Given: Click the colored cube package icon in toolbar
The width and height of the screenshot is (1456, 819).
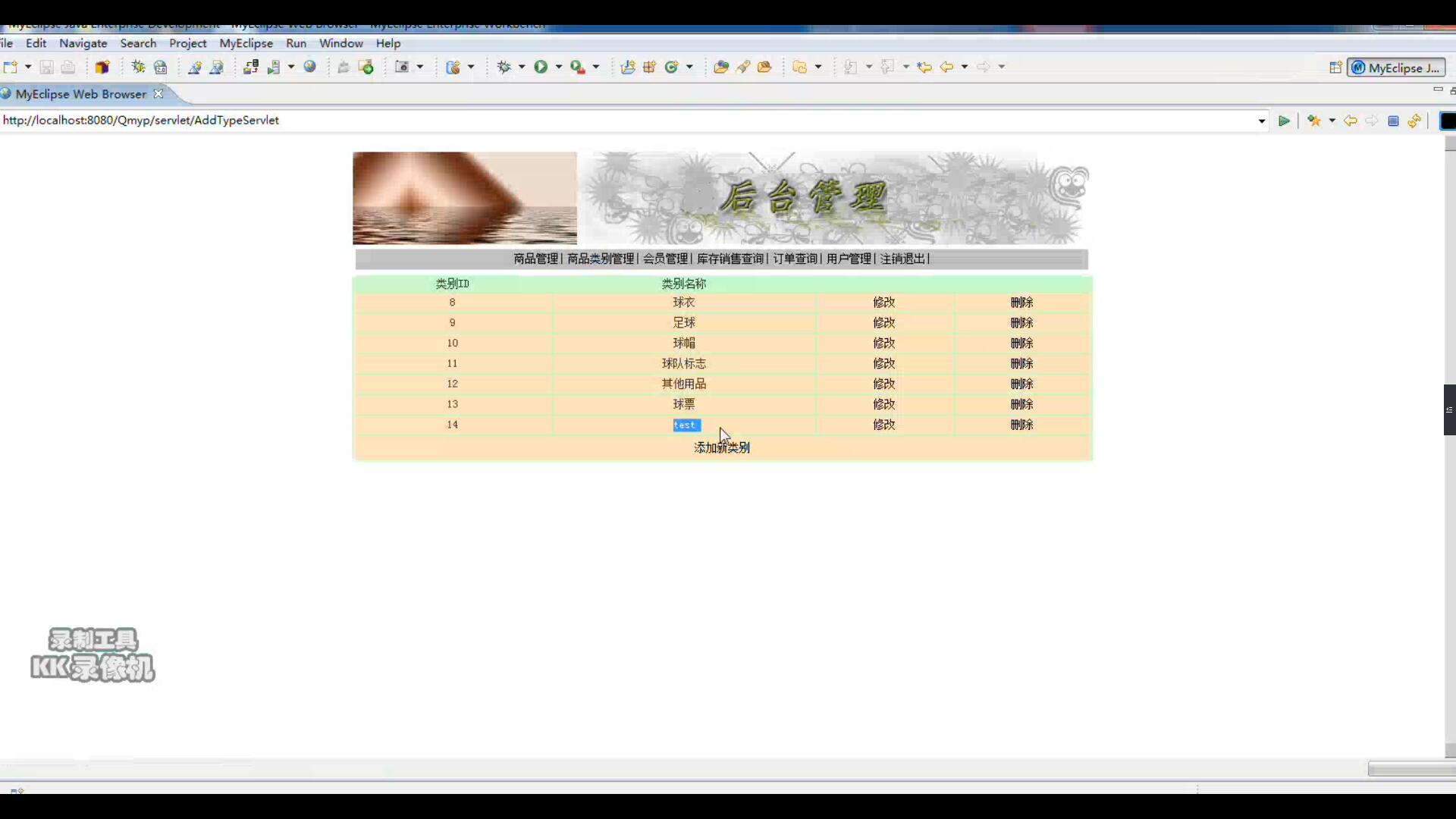Looking at the screenshot, I should click(x=102, y=67).
